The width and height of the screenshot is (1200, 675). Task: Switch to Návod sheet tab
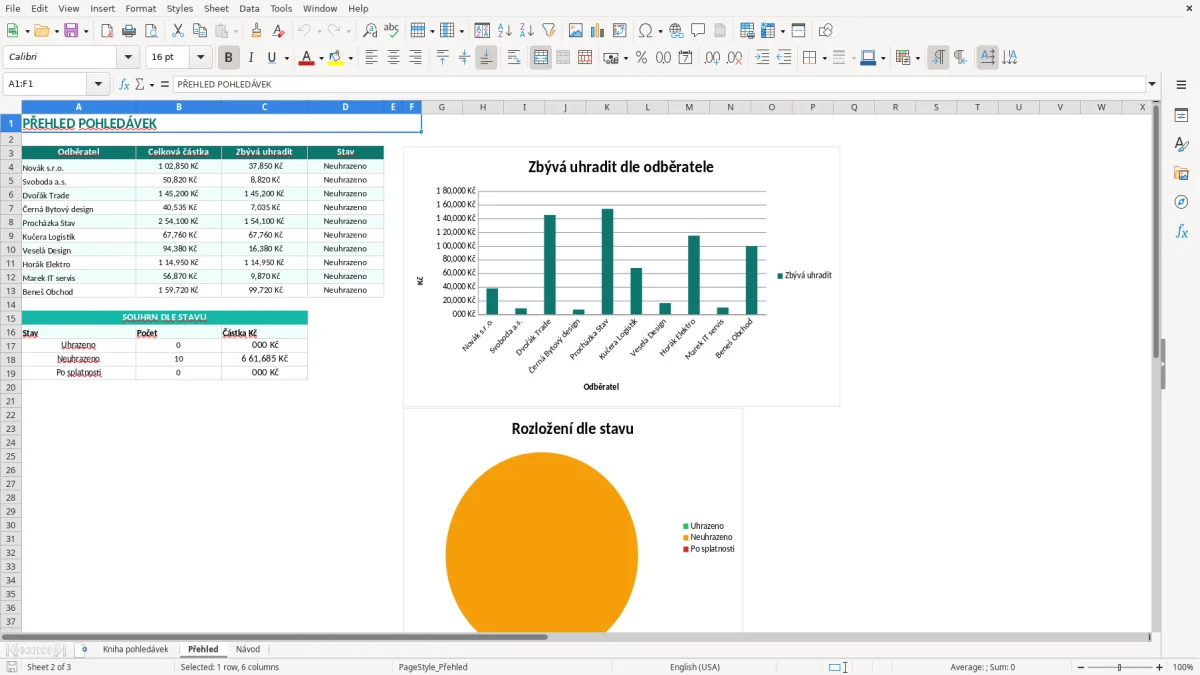click(x=248, y=649)
